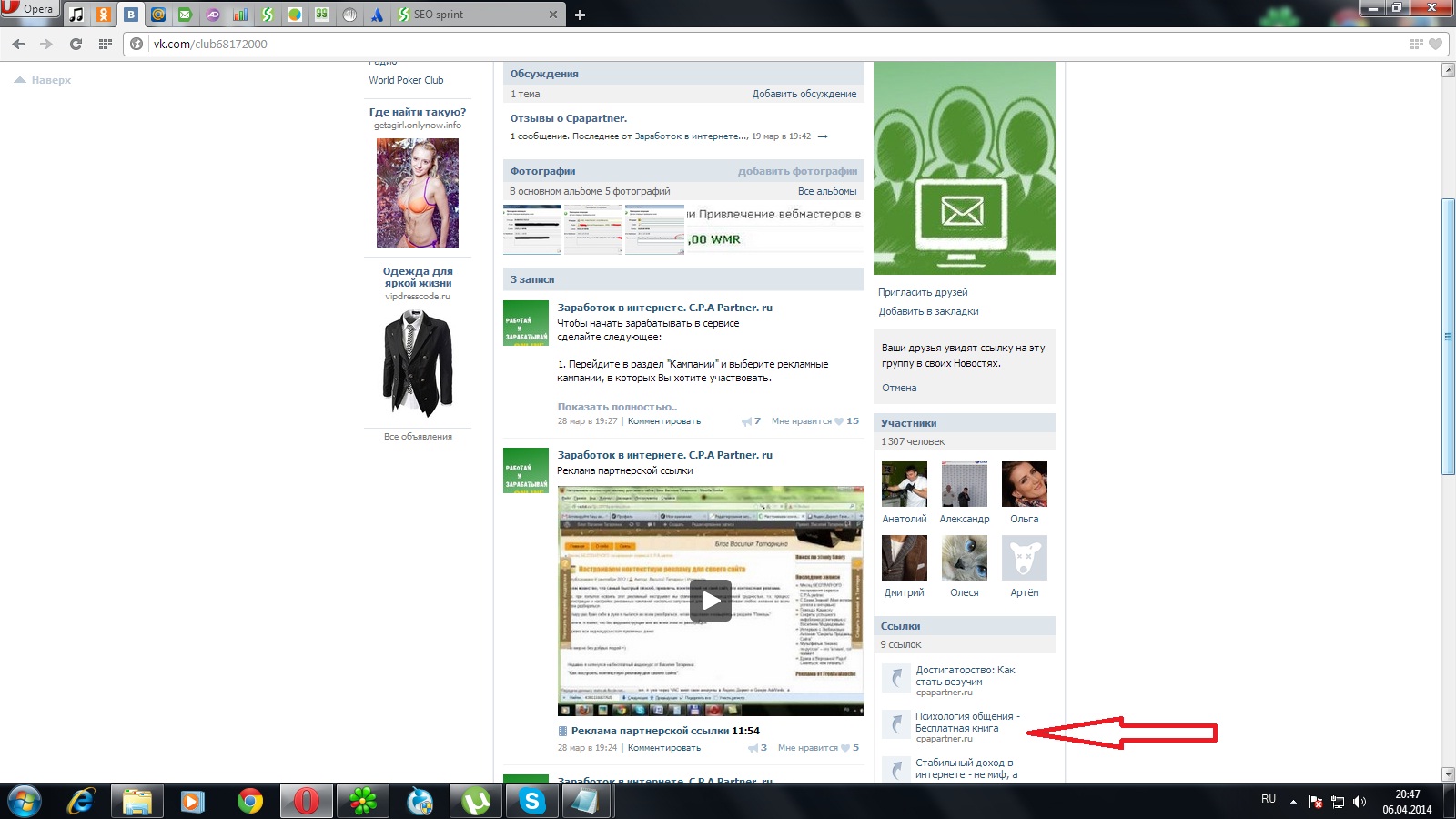
Task: Open member Артём's avatar
Action: [x=1025, y=558]
